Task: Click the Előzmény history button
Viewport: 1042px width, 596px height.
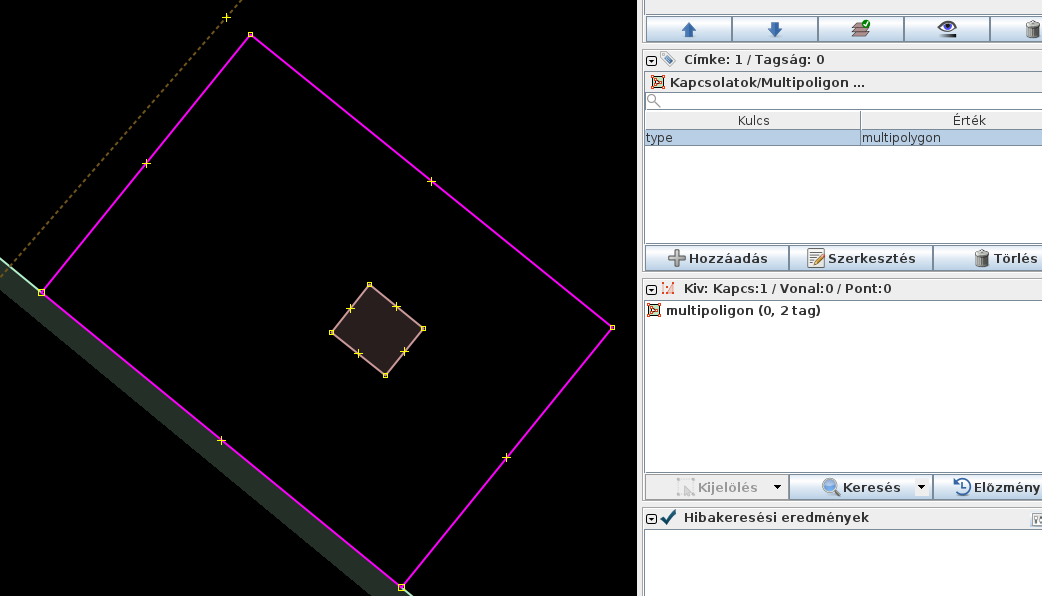Action: [x=988, y=487]
